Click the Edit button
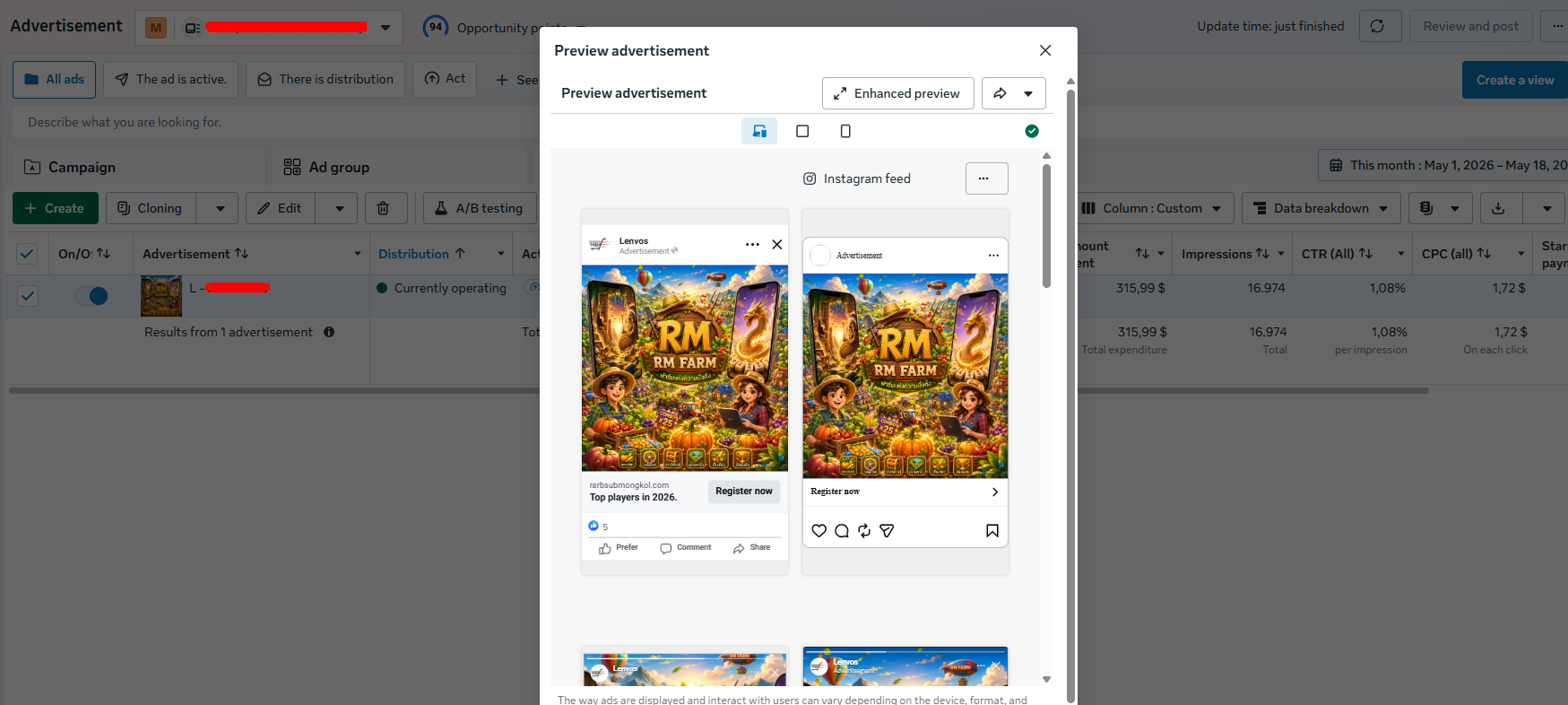Viewport: 1568px width, 705px height. (x=281, y=208)
